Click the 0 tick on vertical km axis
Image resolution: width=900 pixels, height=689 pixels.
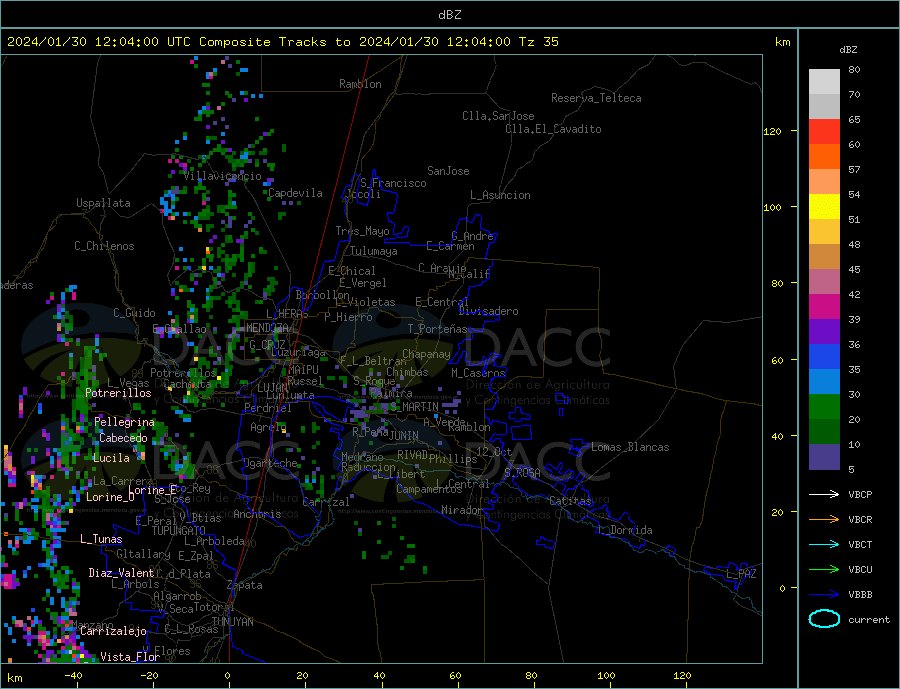coord(782,589)
